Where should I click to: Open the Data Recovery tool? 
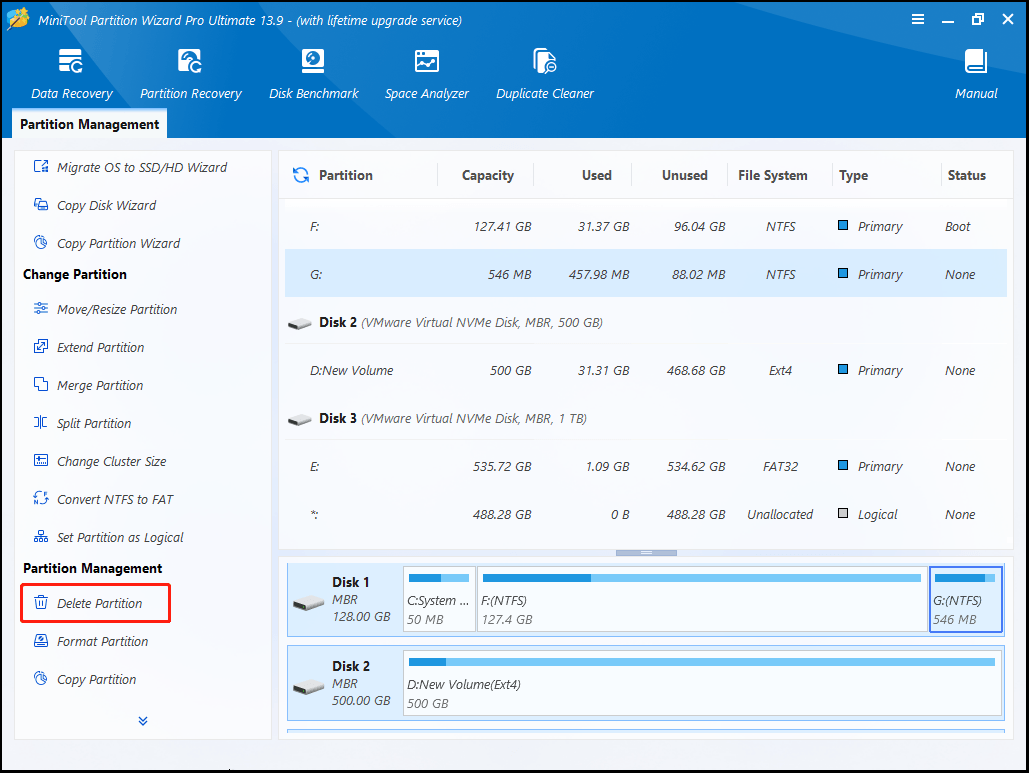click(71, 73)
